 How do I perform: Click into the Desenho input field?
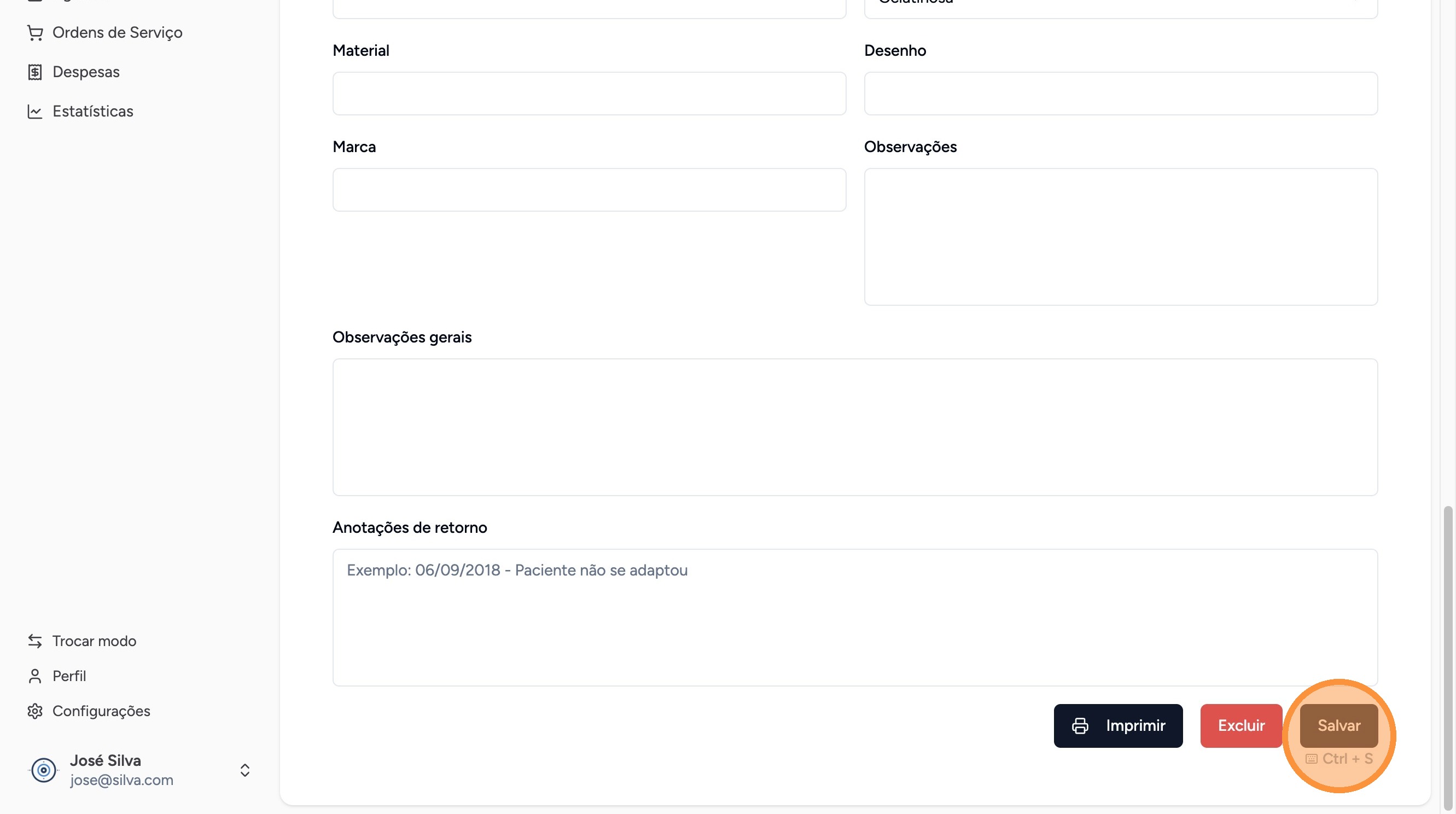click(x=1120, y=94)
